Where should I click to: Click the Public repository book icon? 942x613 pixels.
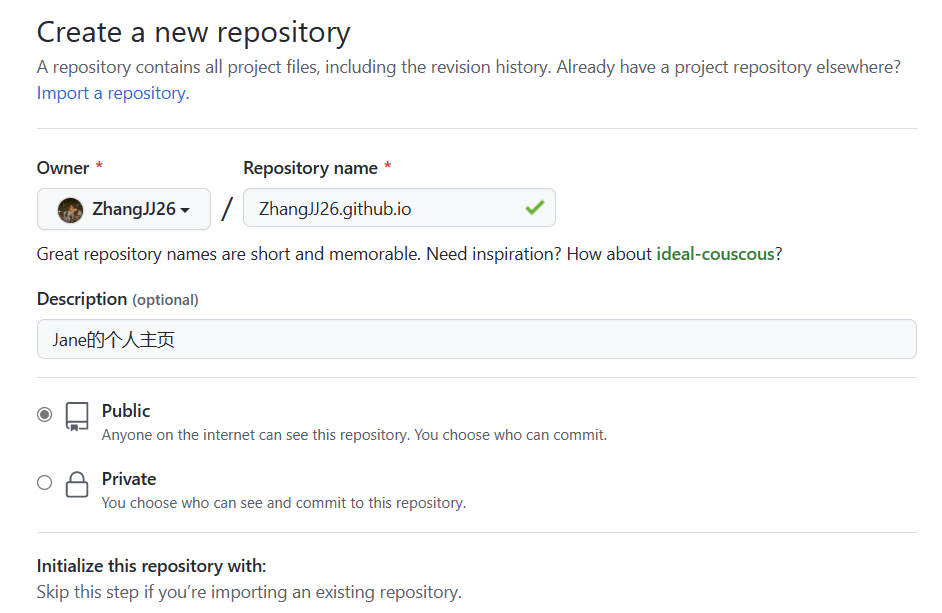(x=77, y=416)
